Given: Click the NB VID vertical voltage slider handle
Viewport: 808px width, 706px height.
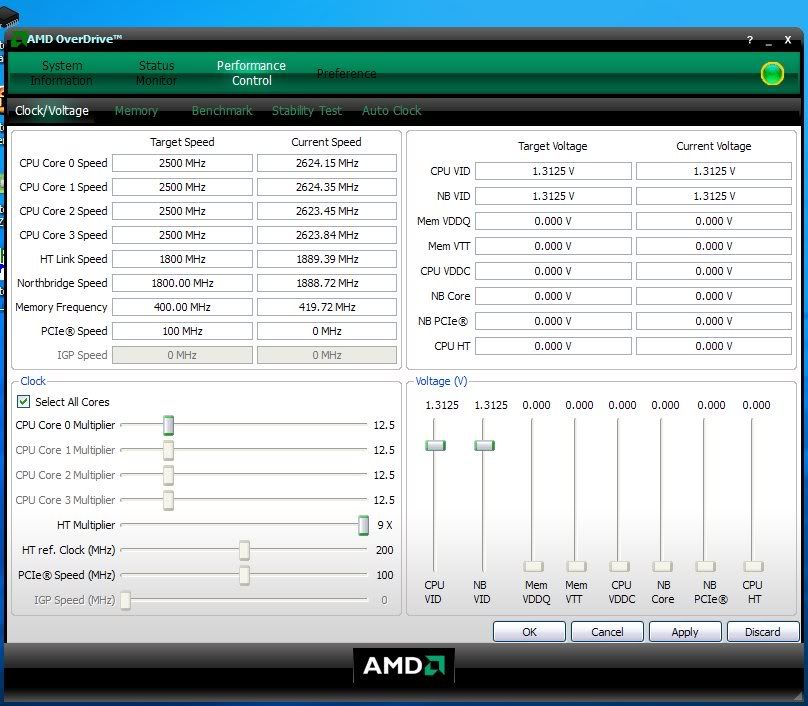Looking at the screenshot, I should (x=484, y=445).
